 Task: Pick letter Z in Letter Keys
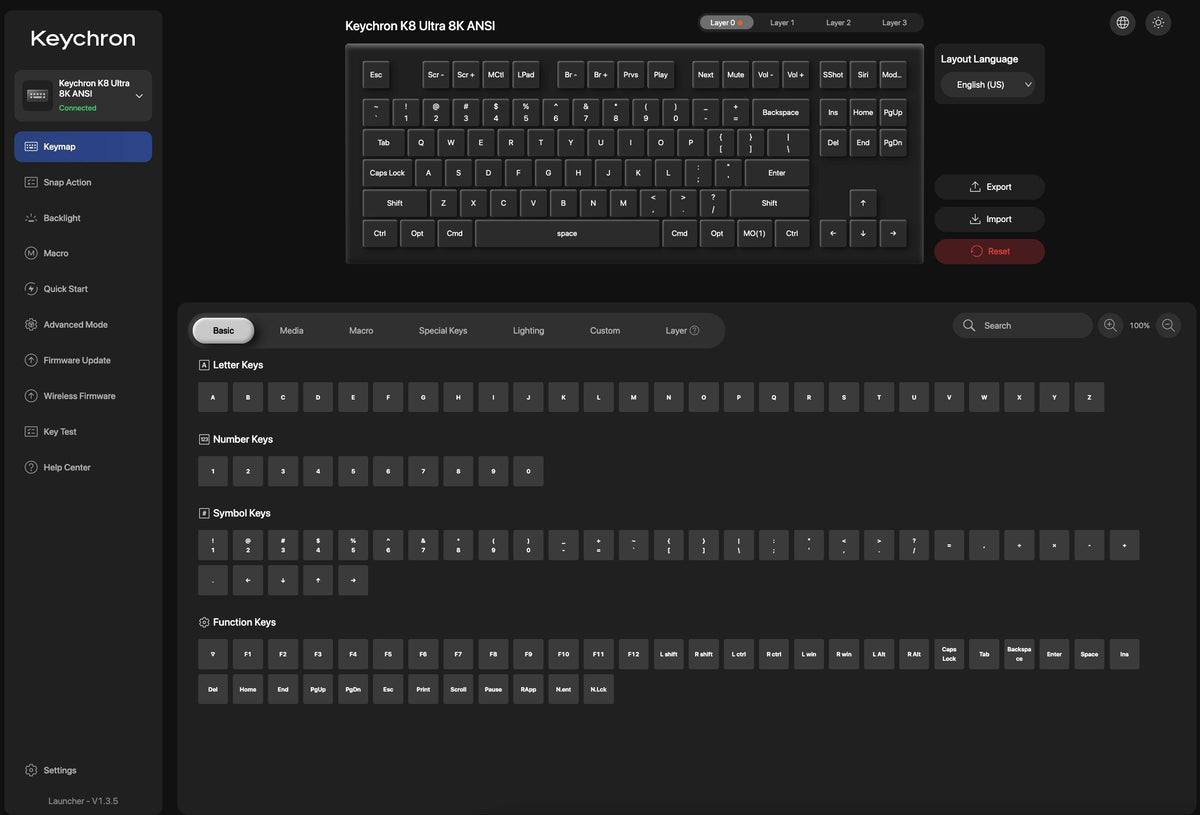coord(1089,397)
